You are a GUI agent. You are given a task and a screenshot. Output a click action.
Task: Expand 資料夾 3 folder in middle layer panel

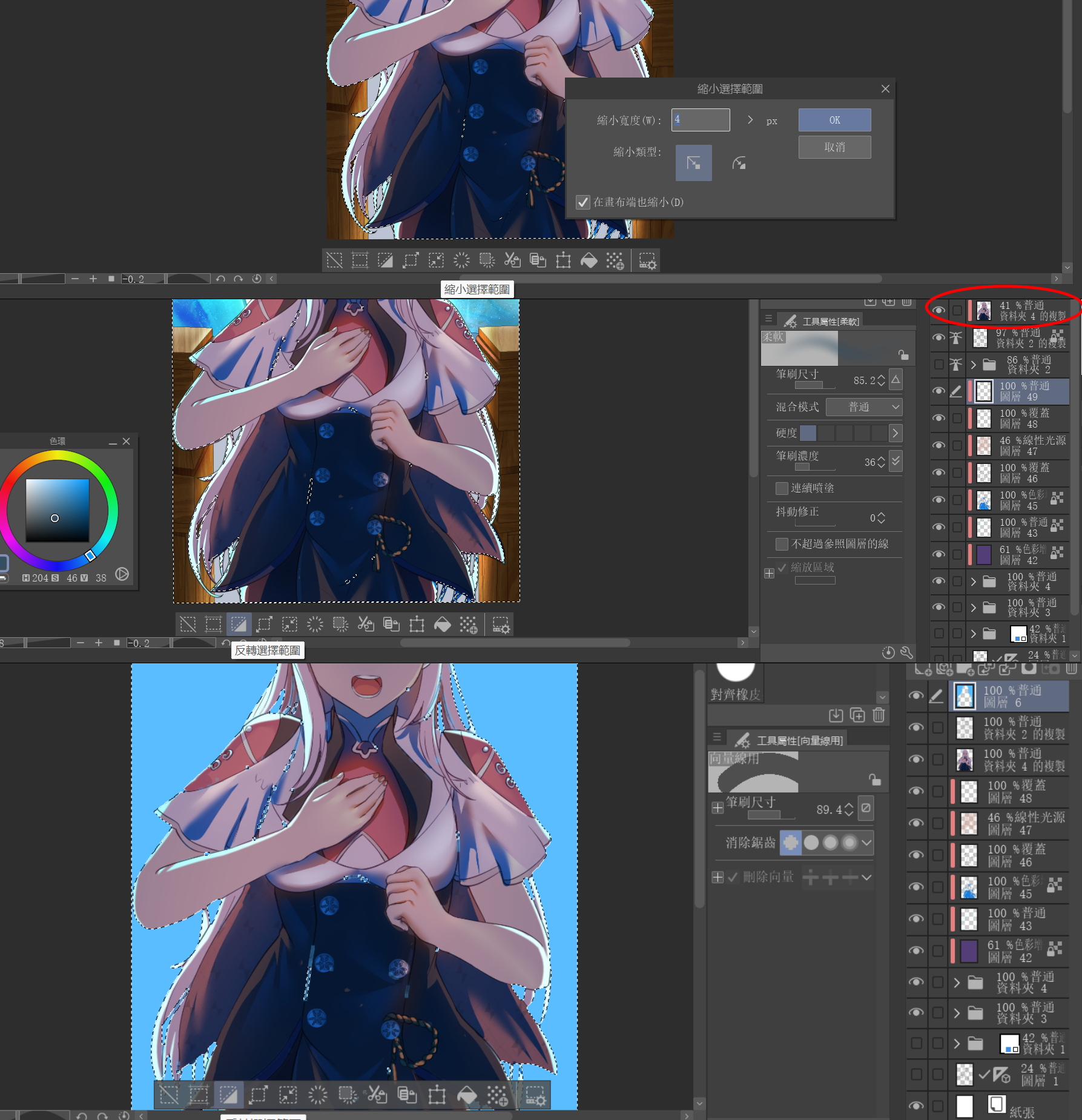click(x=973, y=608)
